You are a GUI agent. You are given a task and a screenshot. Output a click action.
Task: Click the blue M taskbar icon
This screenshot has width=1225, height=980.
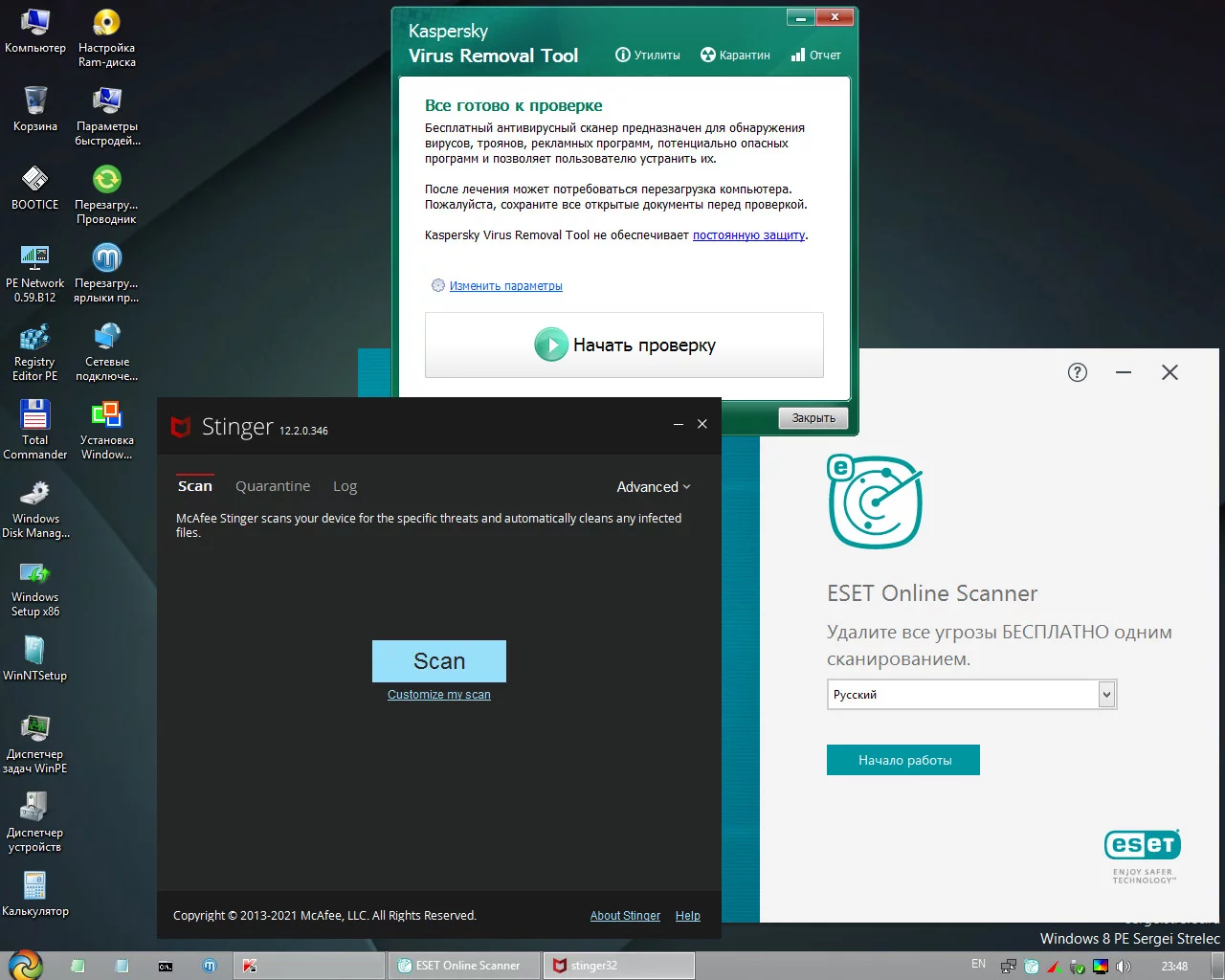click(x=210, y=966)
